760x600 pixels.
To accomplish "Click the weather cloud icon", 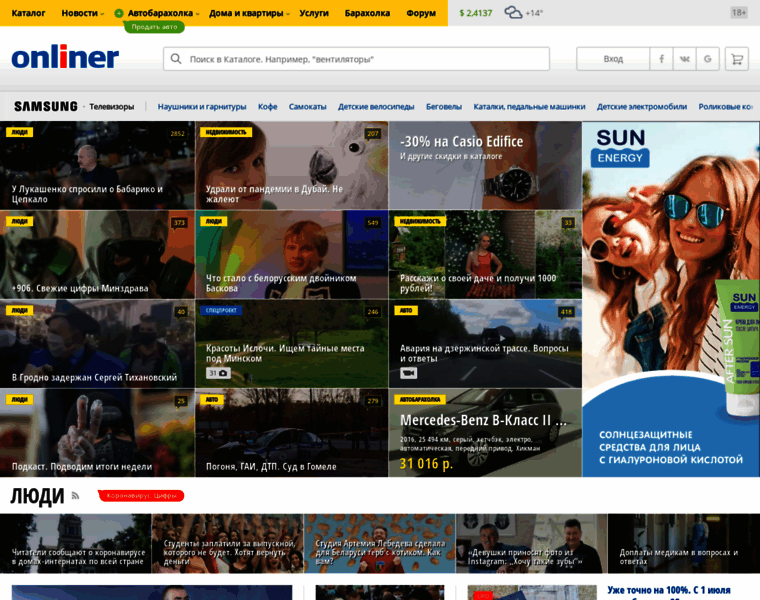I will [513, 12].
